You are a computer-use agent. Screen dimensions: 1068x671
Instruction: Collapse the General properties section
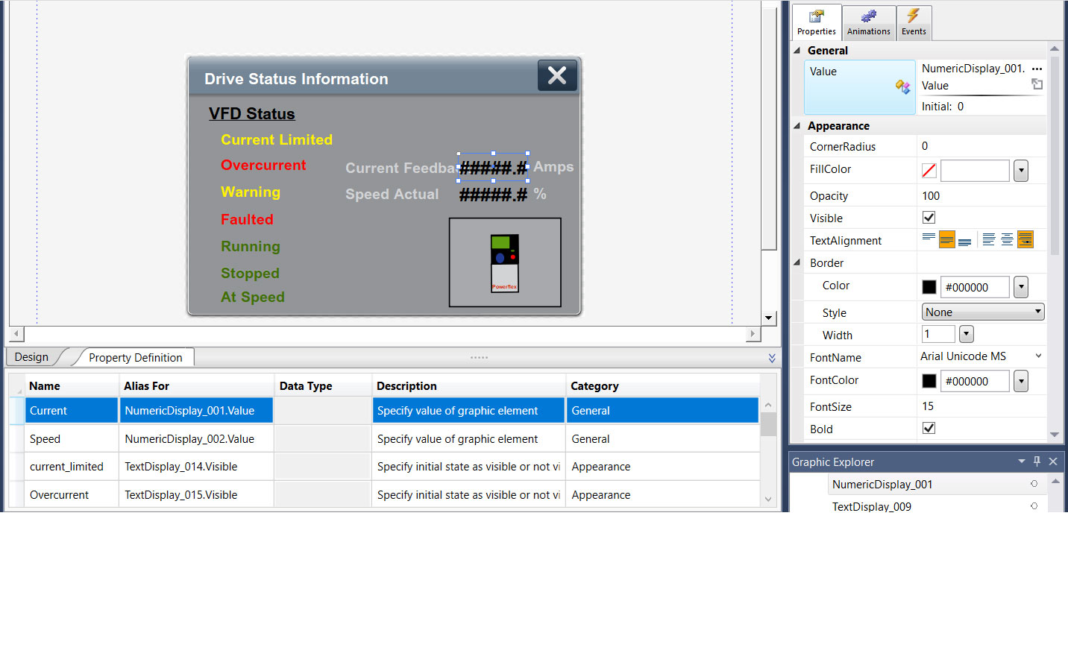(x=797, y=50)
